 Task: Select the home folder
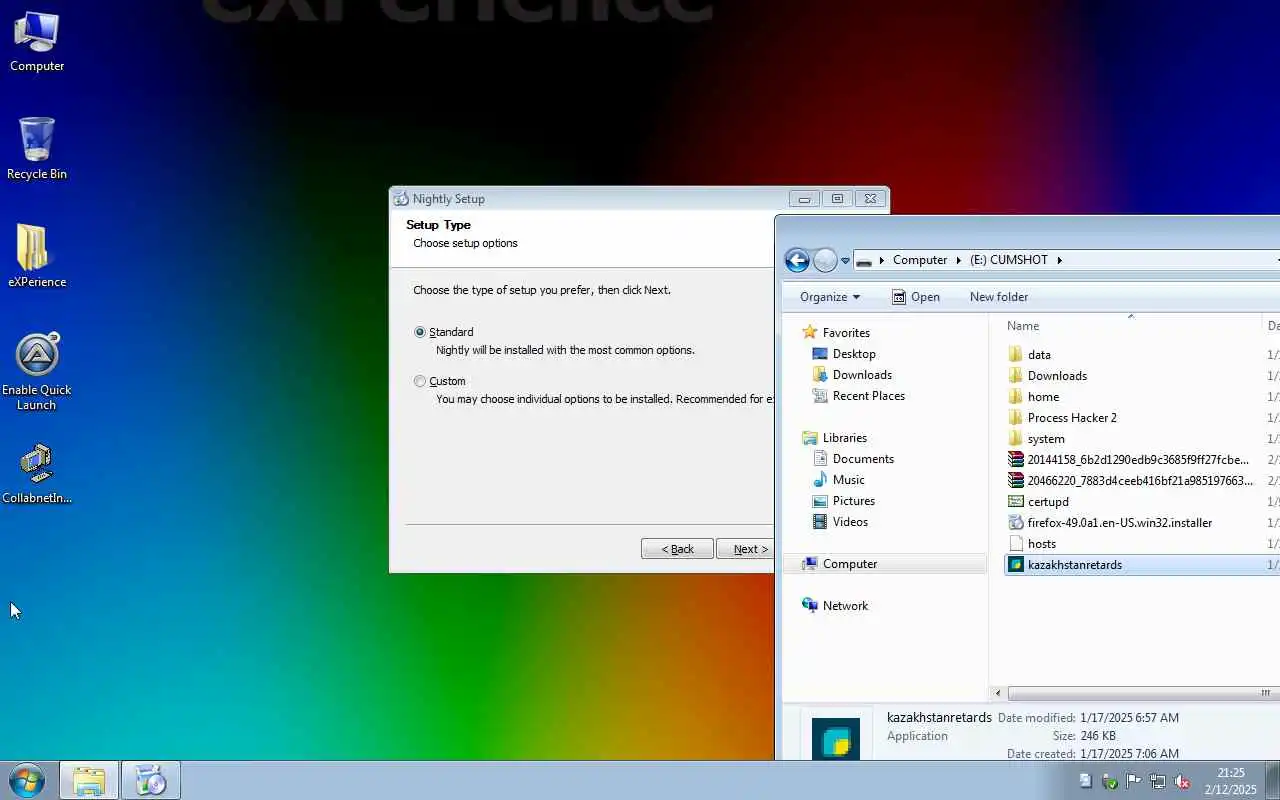coord(1043,397)
